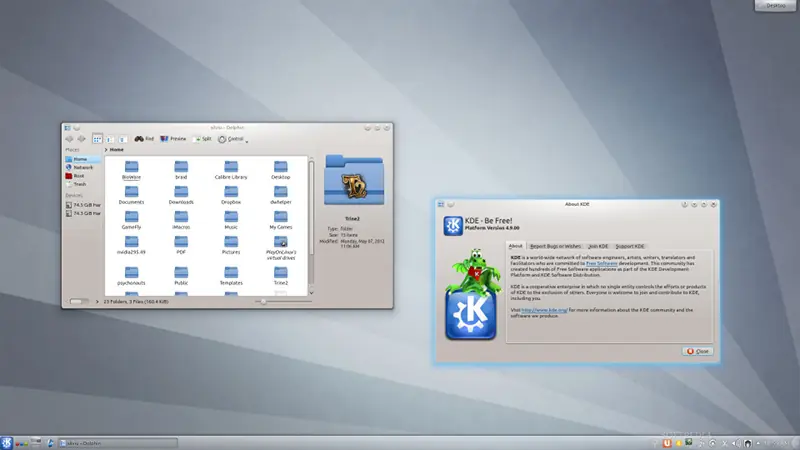
Task: Click the Desktop toolbox button on the desktop
Action: click(776, 5)
